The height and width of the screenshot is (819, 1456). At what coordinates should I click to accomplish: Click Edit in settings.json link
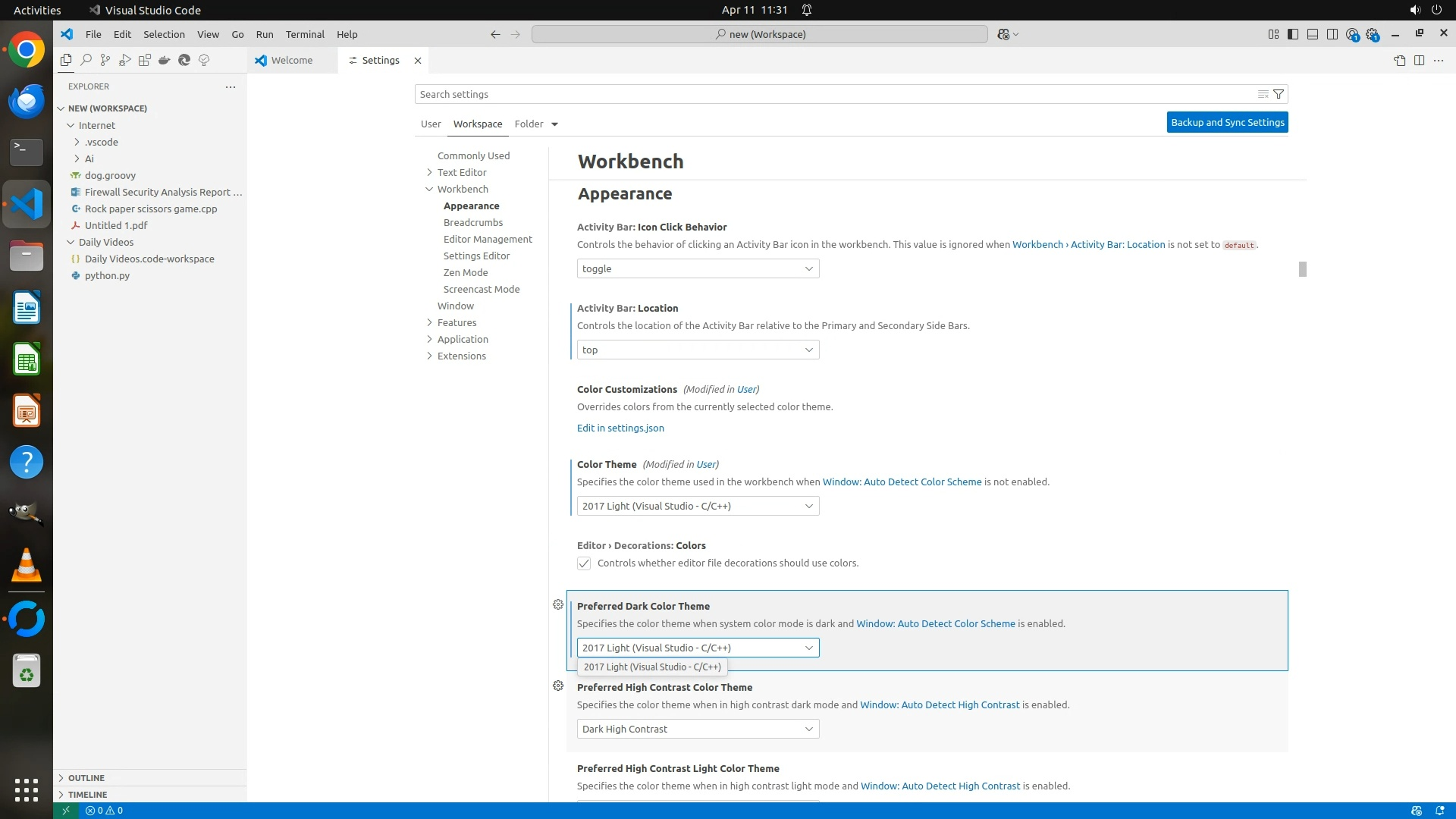(x=620, y=428)
